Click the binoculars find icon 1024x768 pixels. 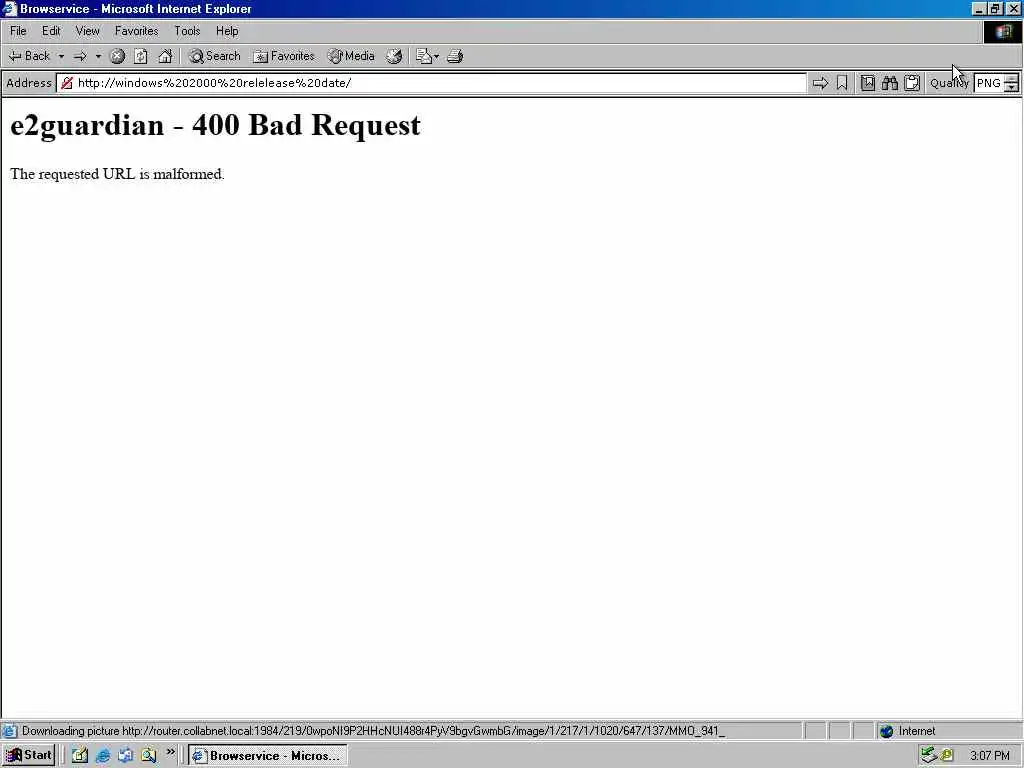point(889,83)
